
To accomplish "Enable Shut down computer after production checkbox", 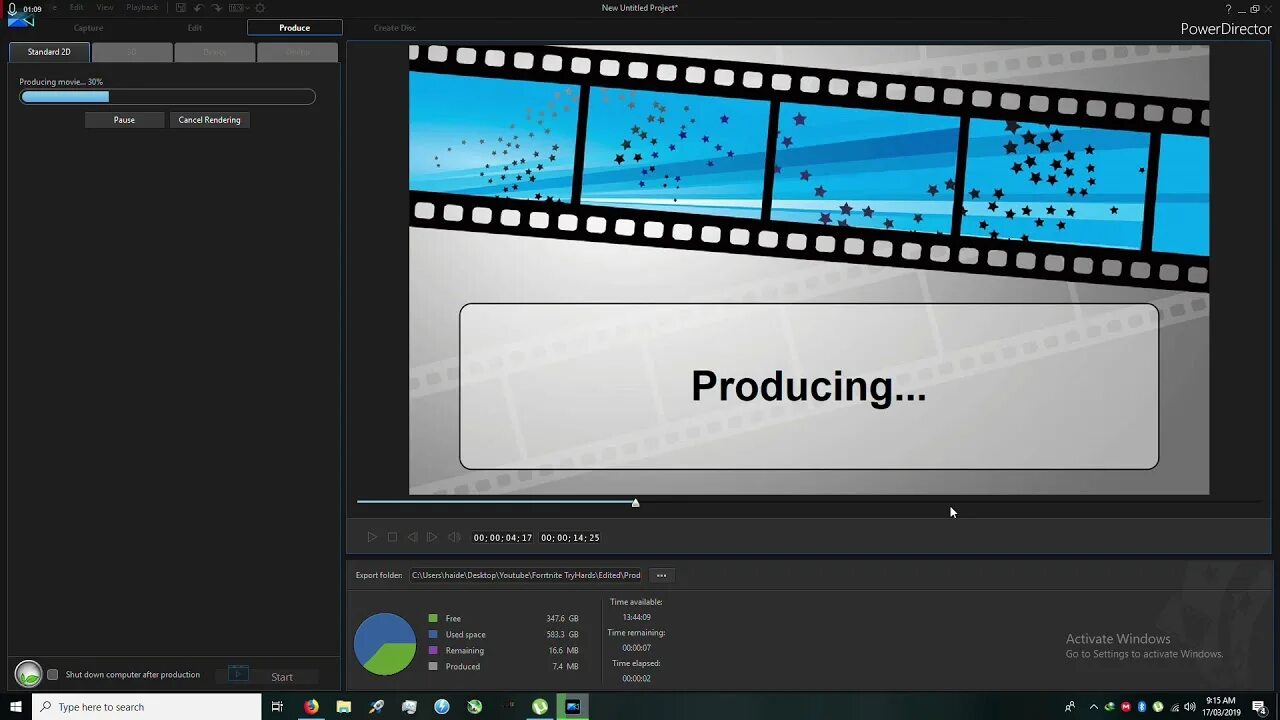I will [53, 675].
